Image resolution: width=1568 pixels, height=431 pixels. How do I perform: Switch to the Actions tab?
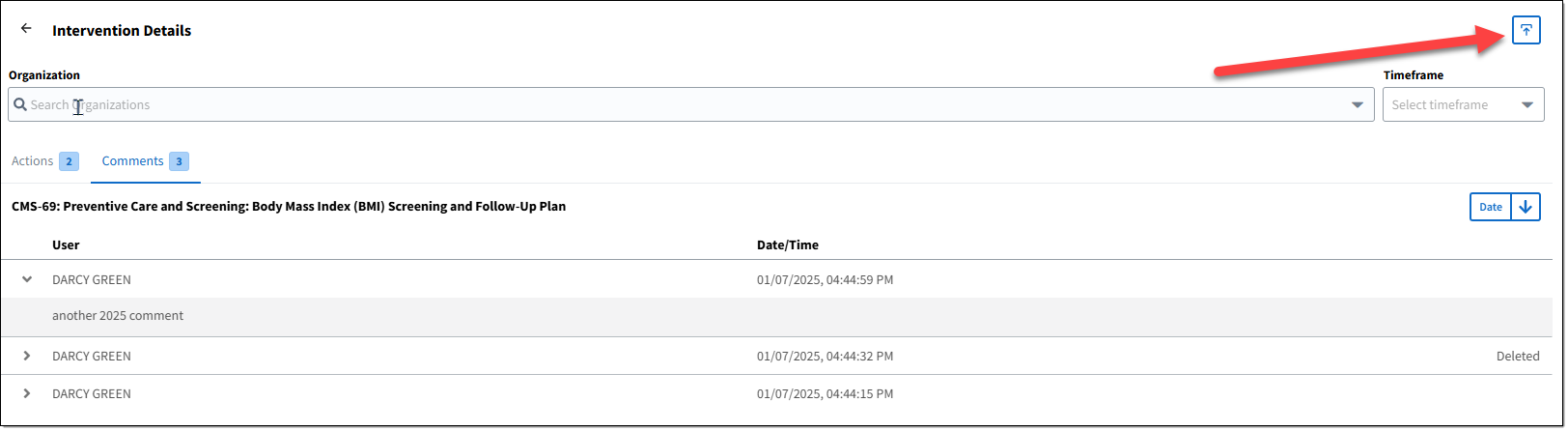[44, 161]
